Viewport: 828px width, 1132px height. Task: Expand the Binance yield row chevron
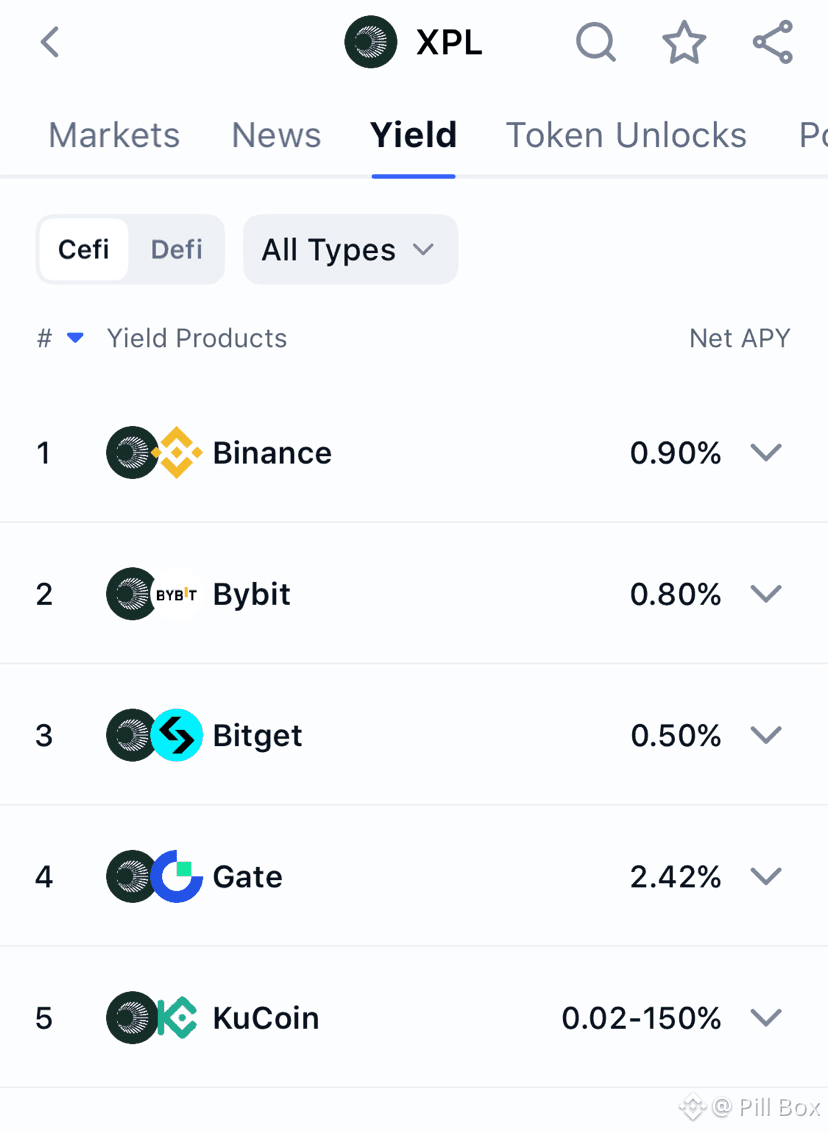[x=766, y=453]
